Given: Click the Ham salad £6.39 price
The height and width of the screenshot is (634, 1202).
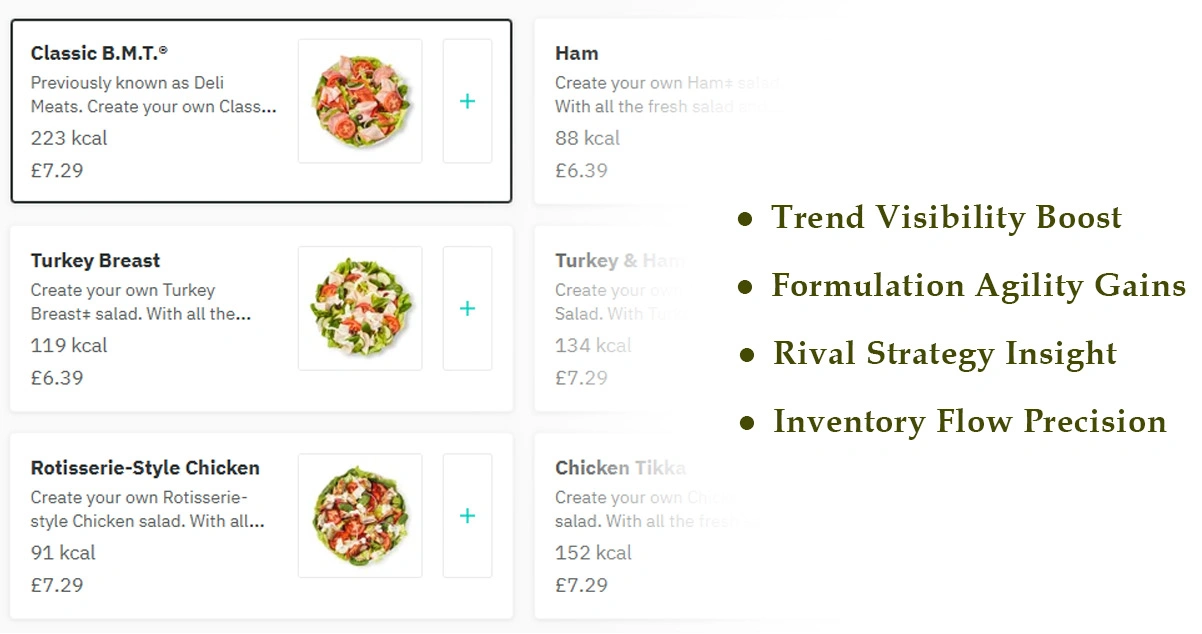Looking at the screenshot, I should click(581, 170).
